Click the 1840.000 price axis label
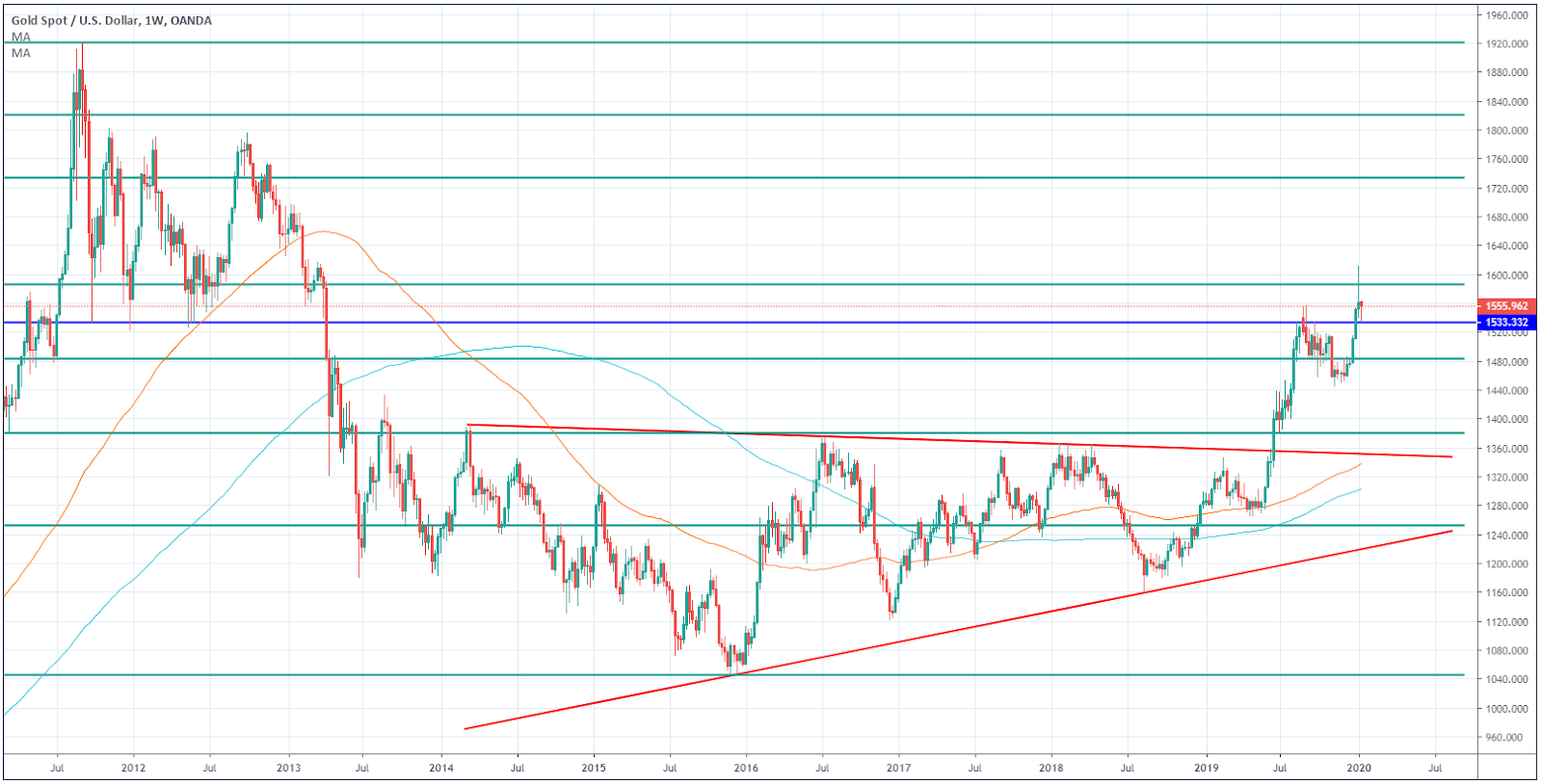This screenshot has width=1542, height=784. point(1506,102)
